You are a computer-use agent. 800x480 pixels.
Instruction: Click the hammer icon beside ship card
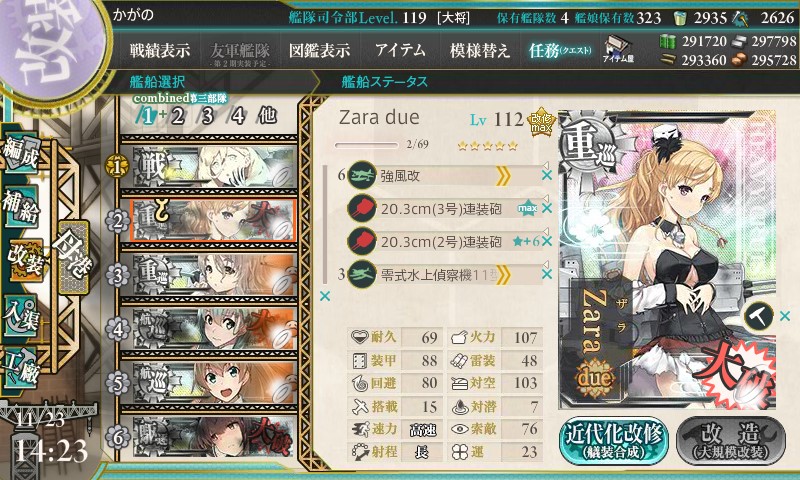click(758, 316)
